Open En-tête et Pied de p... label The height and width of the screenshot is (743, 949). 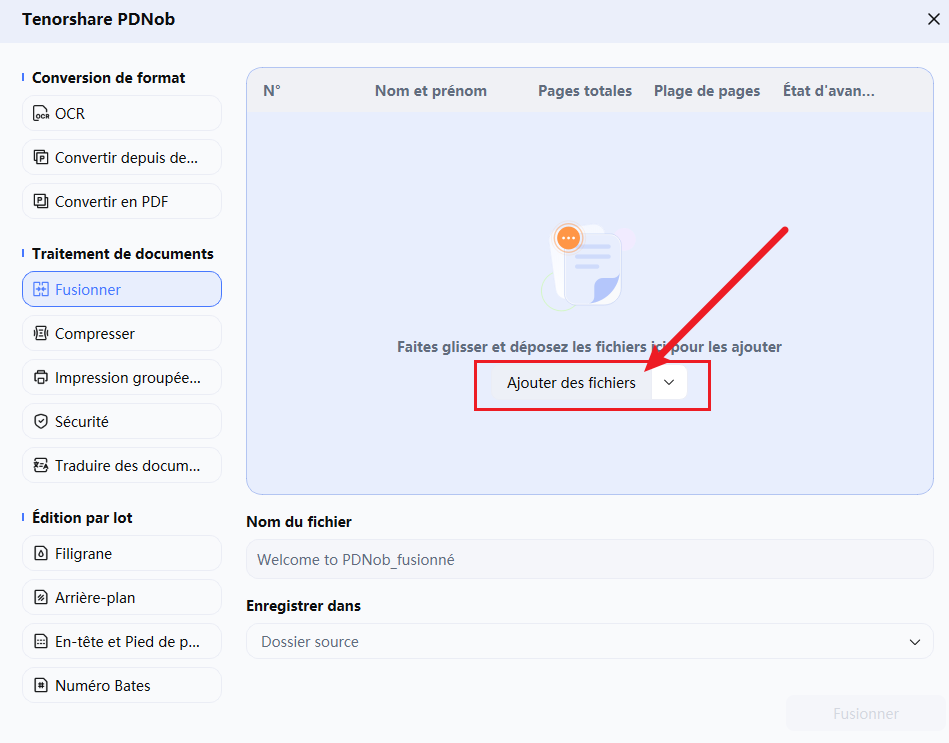pos(127,642)
